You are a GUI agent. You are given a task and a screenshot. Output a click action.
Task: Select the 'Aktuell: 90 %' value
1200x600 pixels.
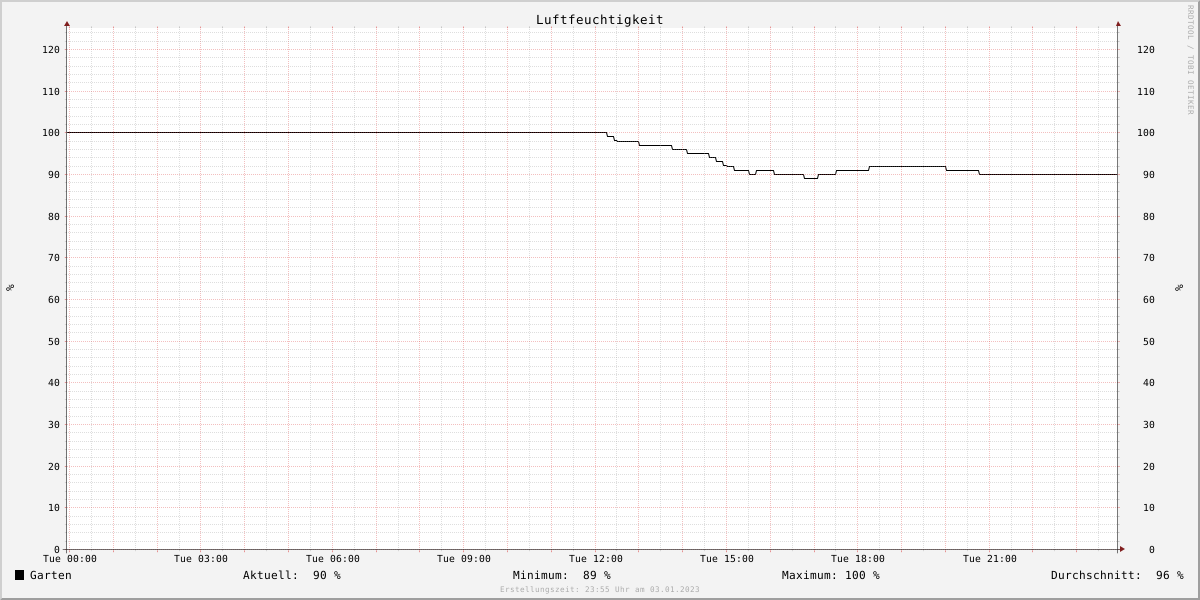click(292, 575)
